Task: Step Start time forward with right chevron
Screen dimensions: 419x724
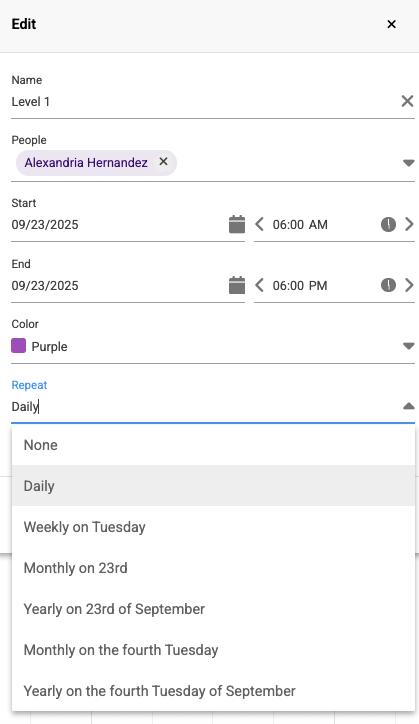Action: coord(409,224)
